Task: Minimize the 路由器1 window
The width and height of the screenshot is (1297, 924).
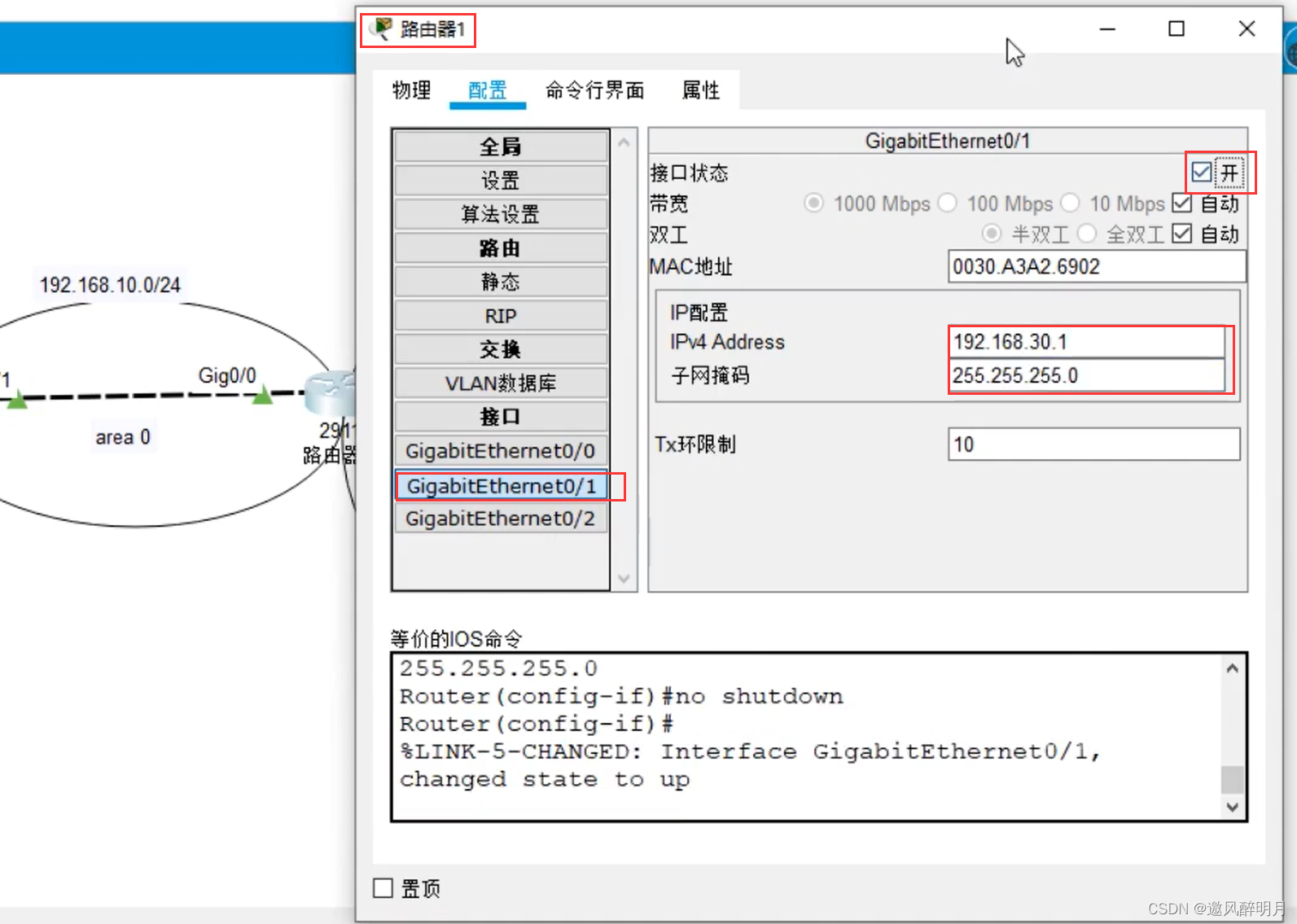Action: click(1107, 28)
